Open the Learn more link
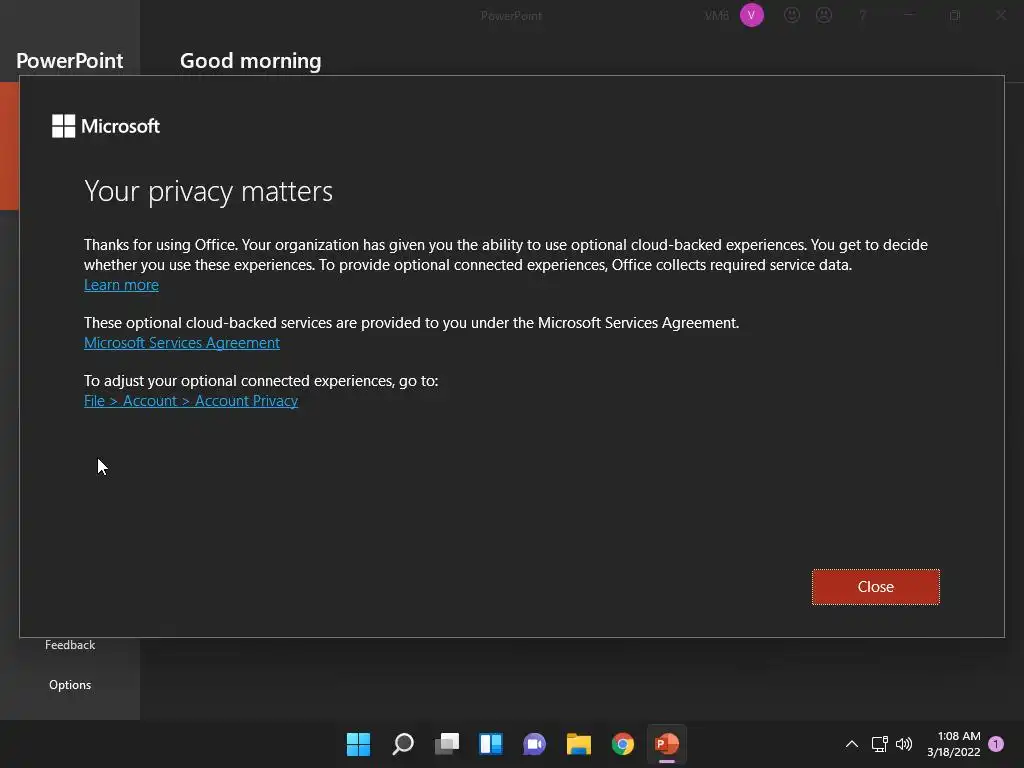The image size is (1024, 768). pos(121,285)
